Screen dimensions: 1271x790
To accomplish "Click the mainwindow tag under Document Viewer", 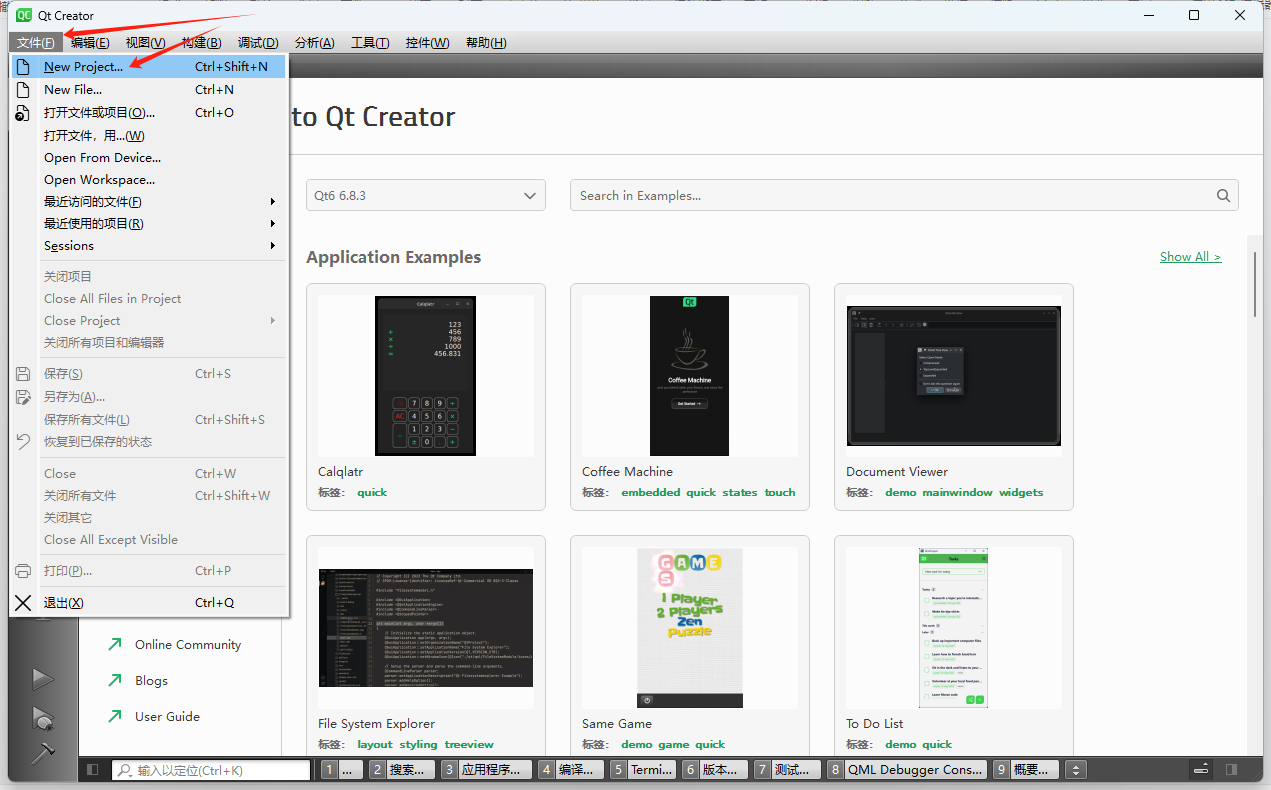I will tap(957, 492).
